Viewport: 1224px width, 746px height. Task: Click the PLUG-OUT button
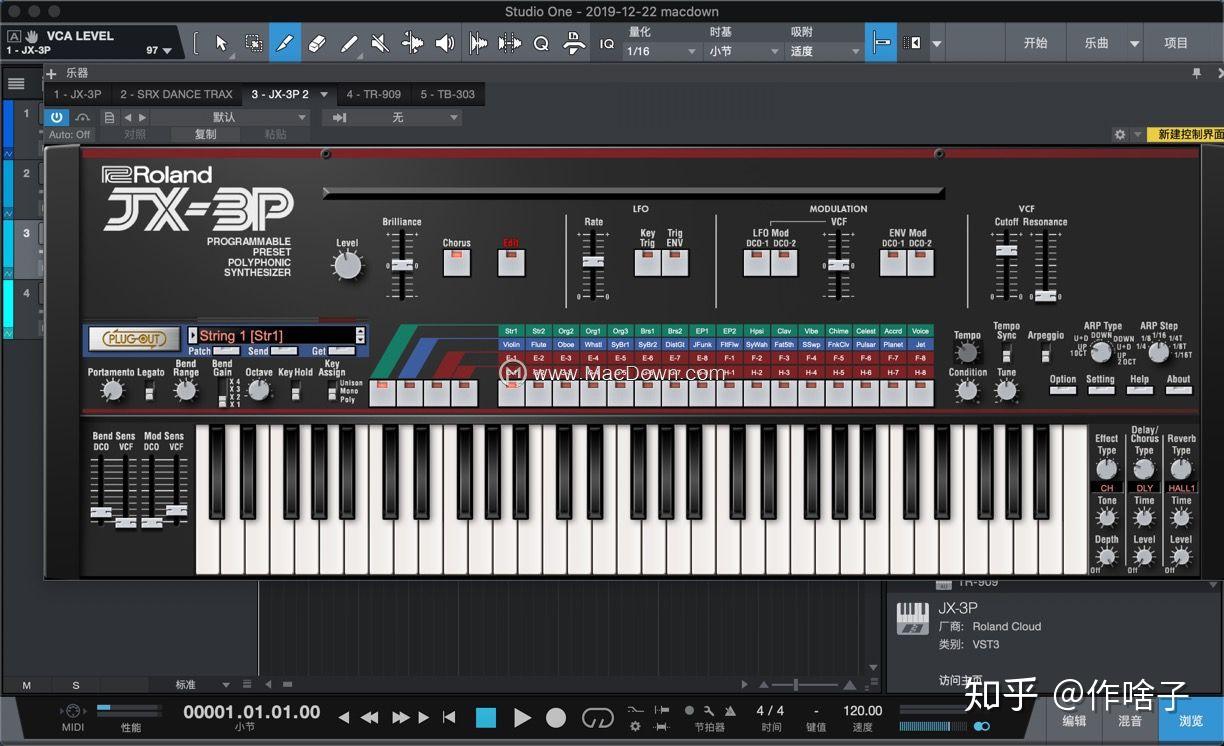pyautogui.click(x=133, y=338)
